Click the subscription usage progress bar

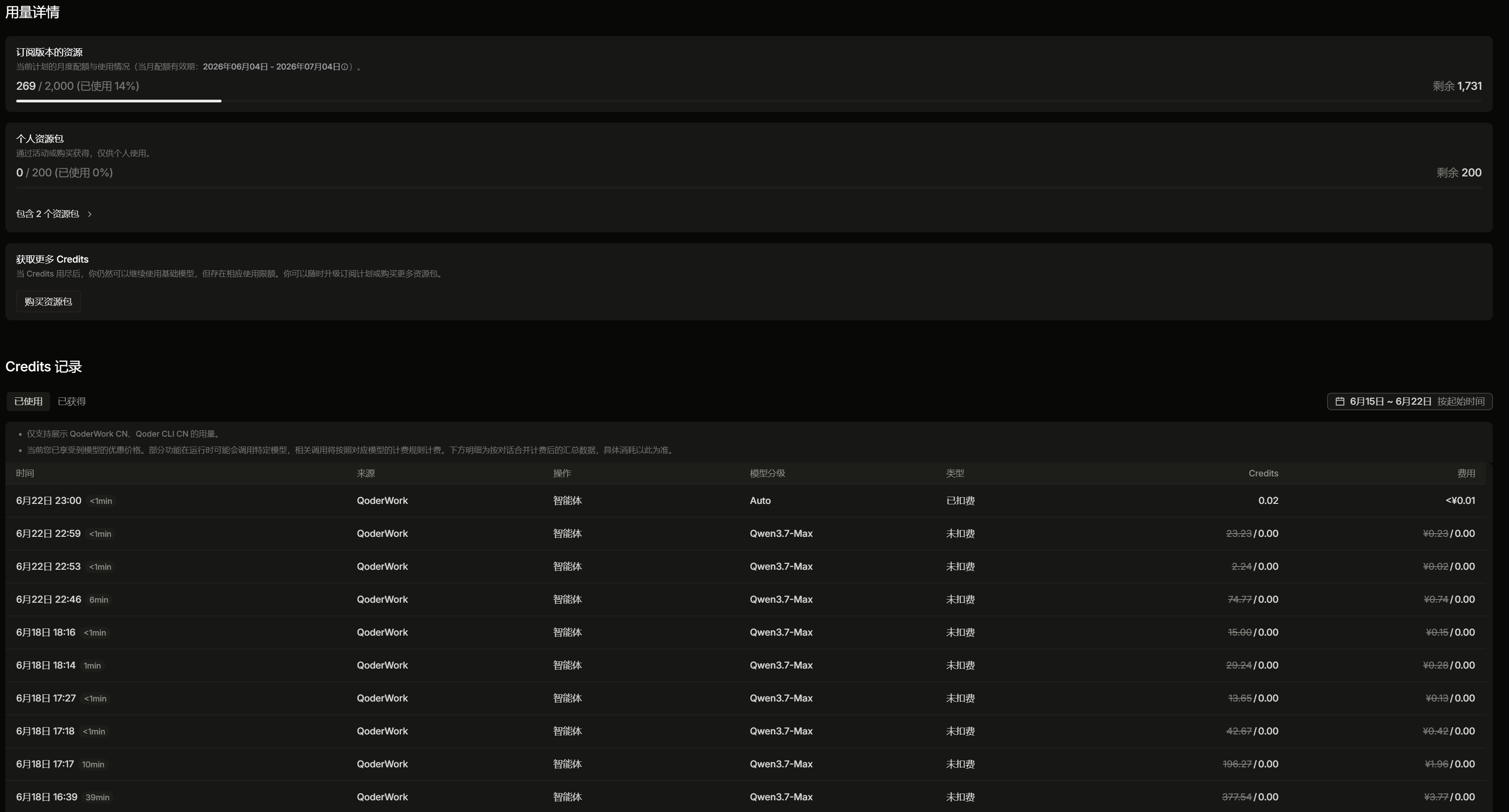pos(749,101)
